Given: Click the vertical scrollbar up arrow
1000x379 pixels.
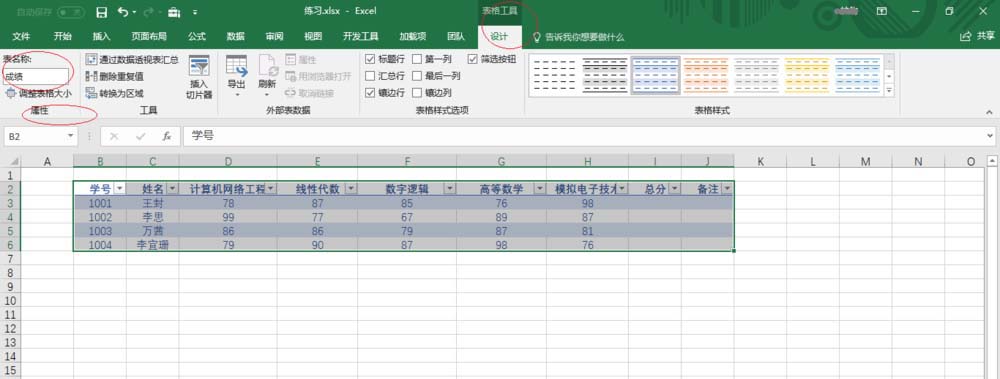Looking at the screenshot, I should [992, 160].
